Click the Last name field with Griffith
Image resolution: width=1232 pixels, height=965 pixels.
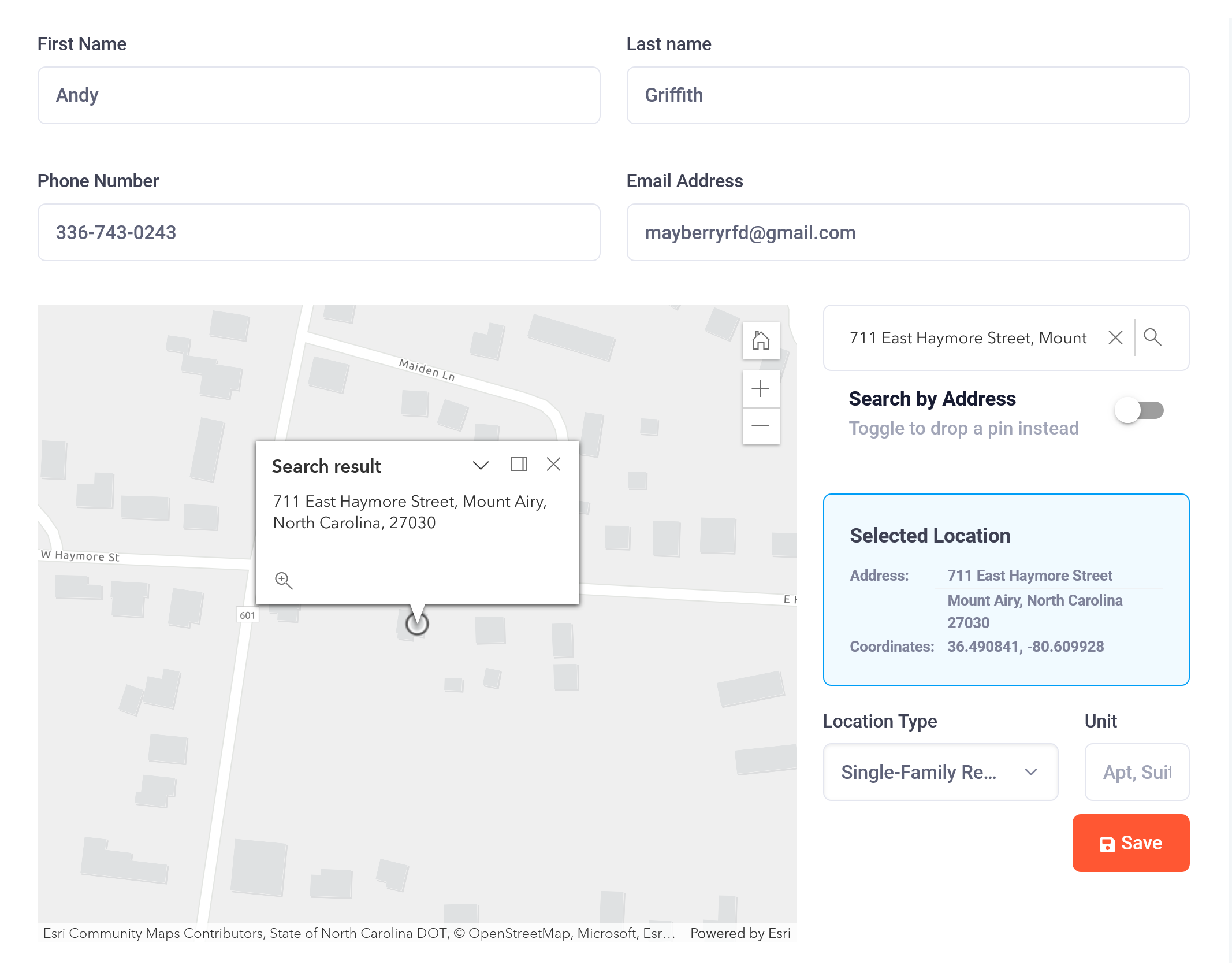click(x=907, y=95)
